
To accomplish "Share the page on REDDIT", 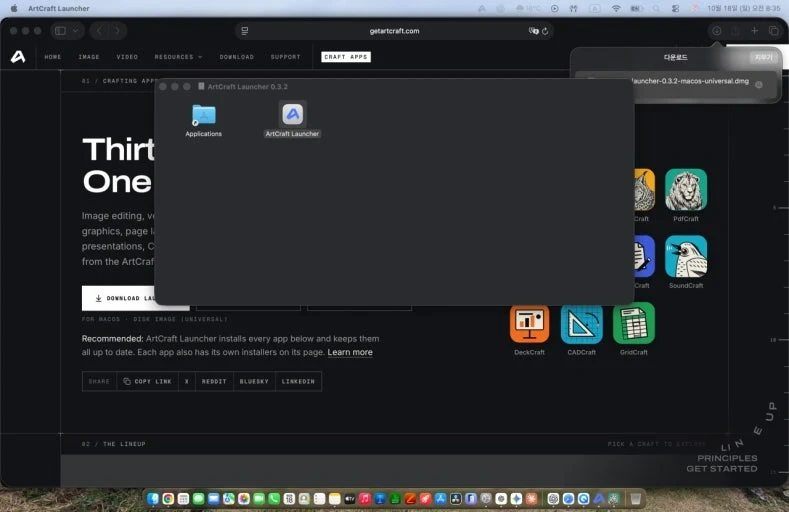I will pyautogui.click(x=214, y=381).
